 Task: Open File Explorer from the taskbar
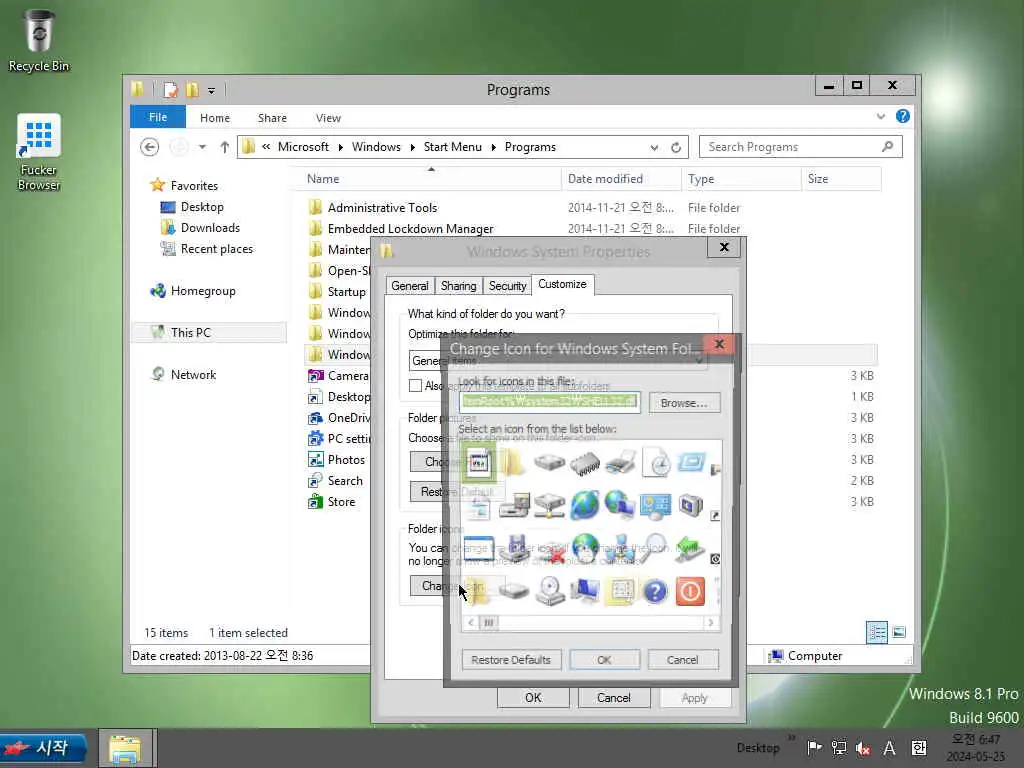click(125, 748)
